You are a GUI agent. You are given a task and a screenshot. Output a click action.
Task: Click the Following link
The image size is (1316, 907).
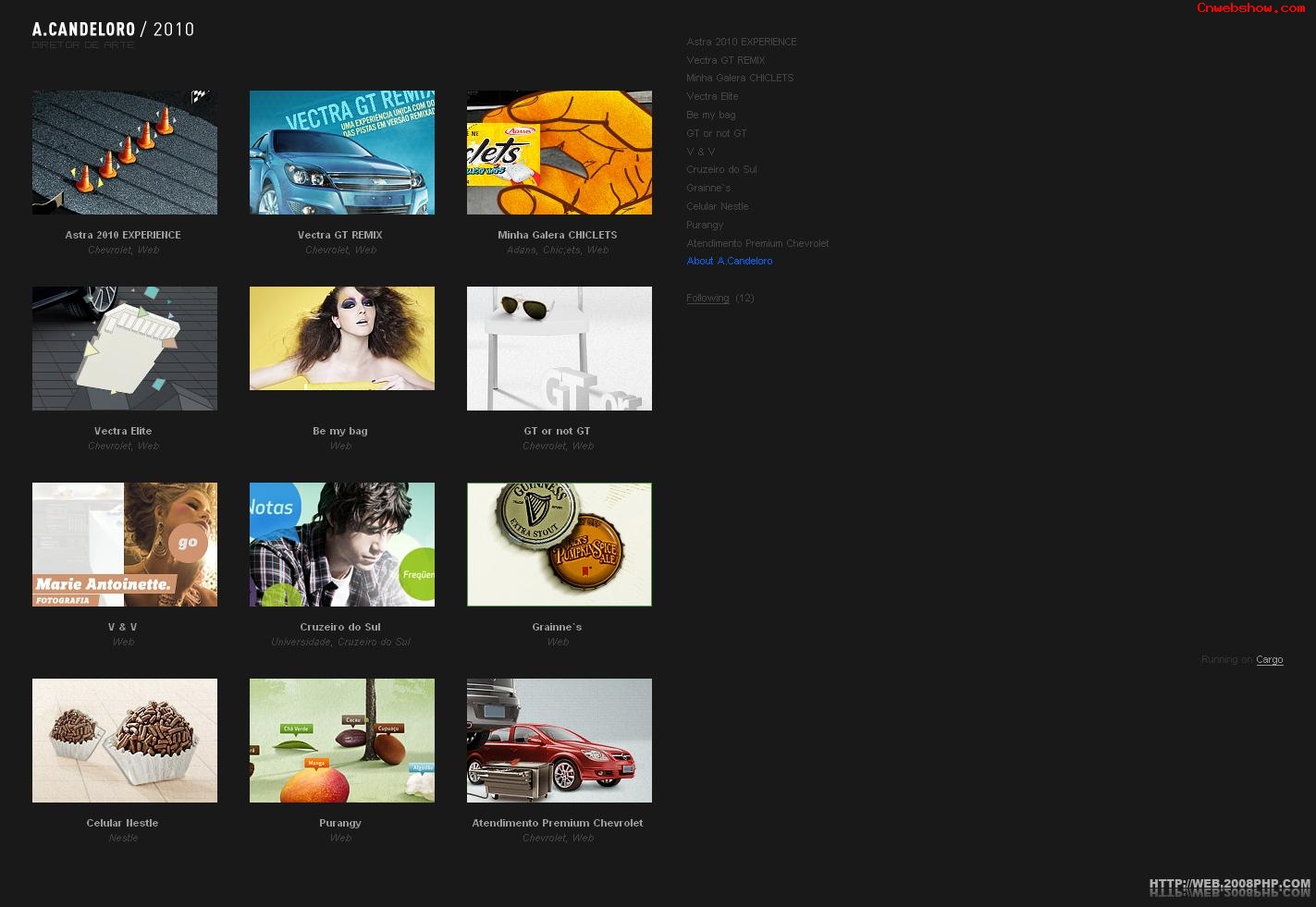707,298
